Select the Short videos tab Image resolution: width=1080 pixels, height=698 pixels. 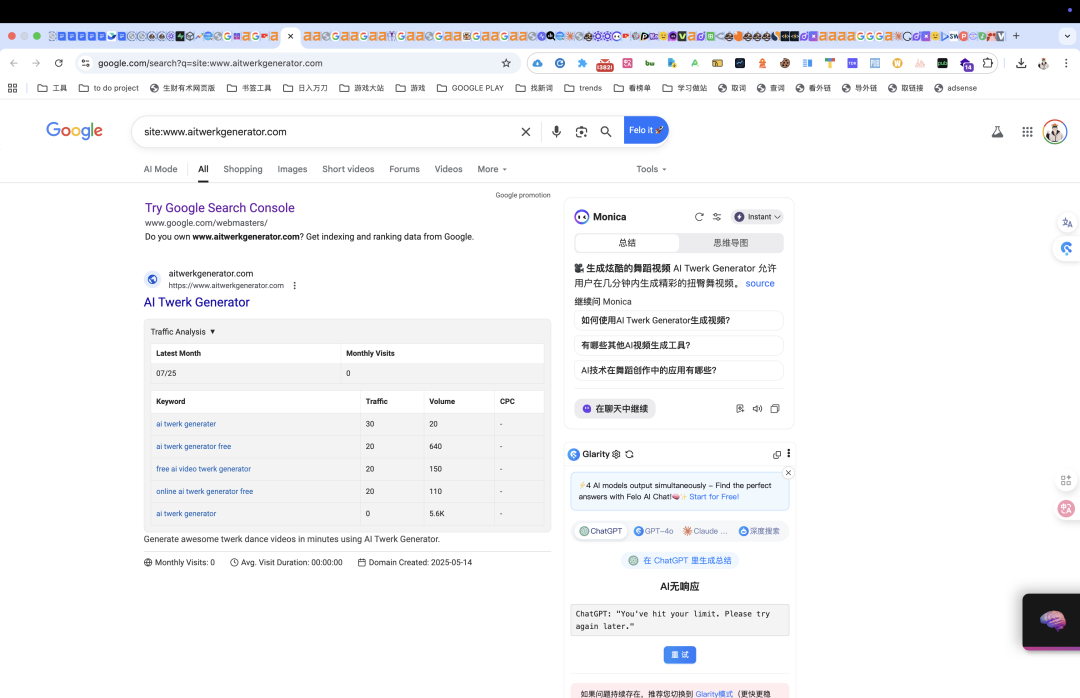[348, 169]
